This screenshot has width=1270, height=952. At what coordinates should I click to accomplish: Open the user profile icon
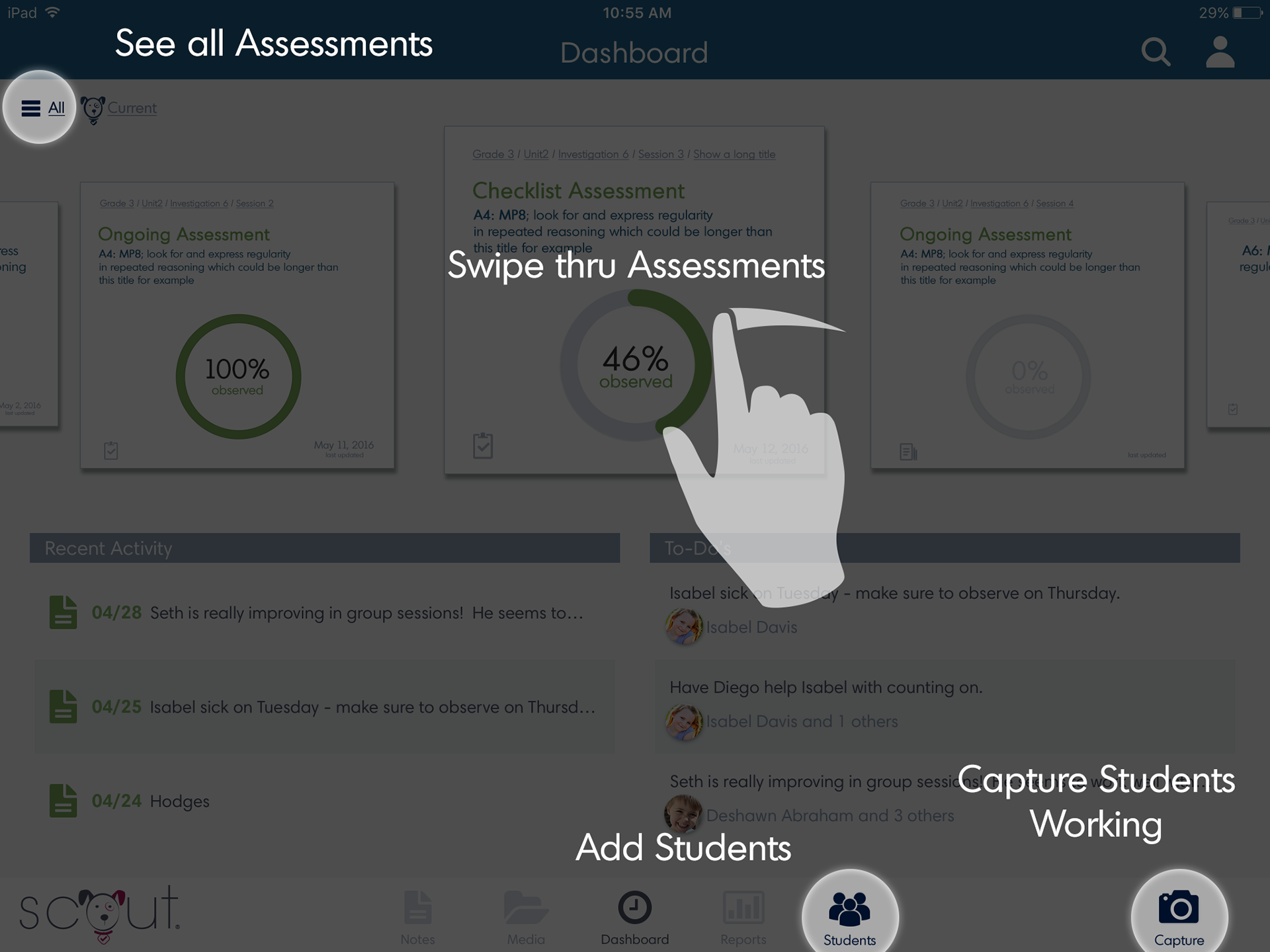point(1220,52)
